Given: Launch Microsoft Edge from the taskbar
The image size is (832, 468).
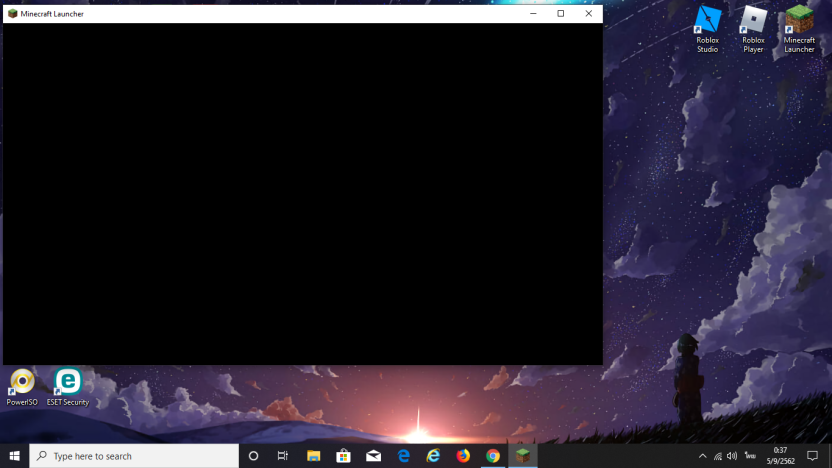Looking at the screenshot, I should point(403,456).
